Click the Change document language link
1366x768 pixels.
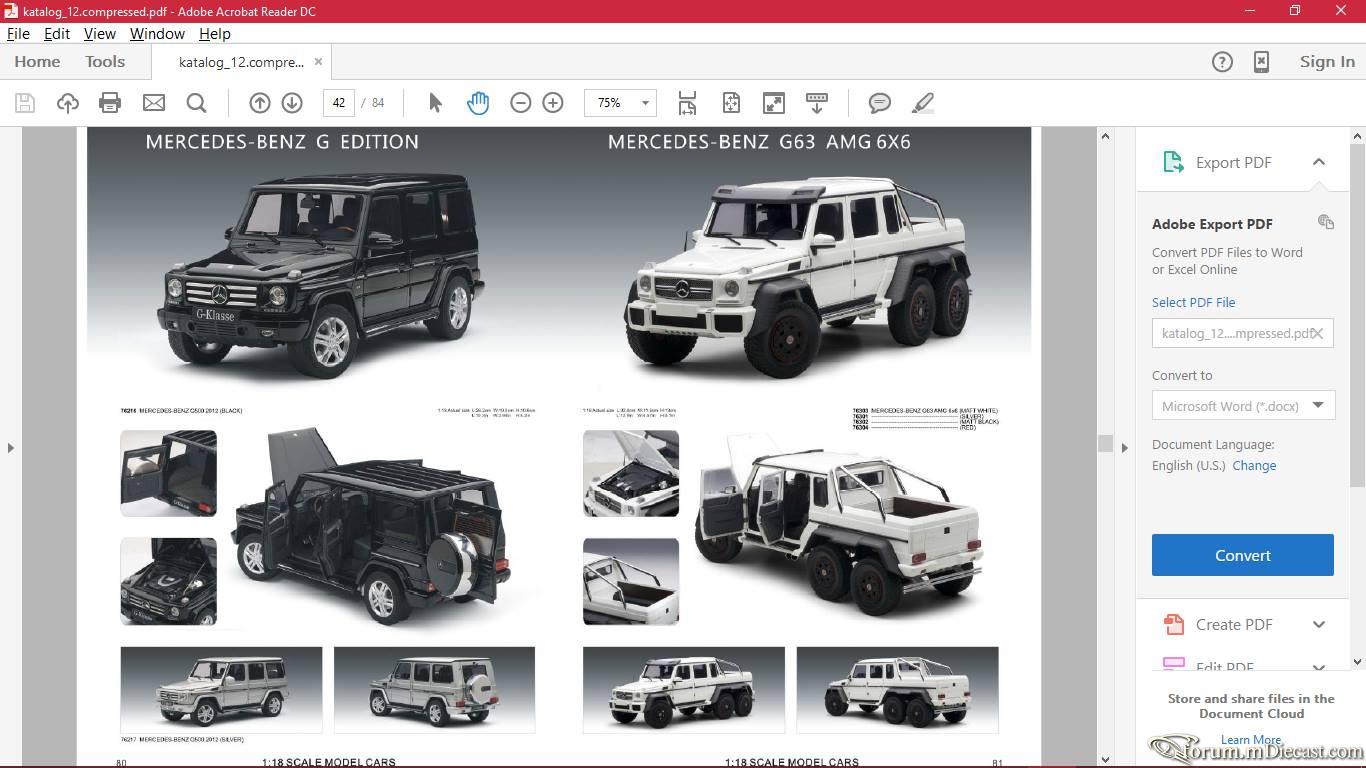coord(1254,465)
